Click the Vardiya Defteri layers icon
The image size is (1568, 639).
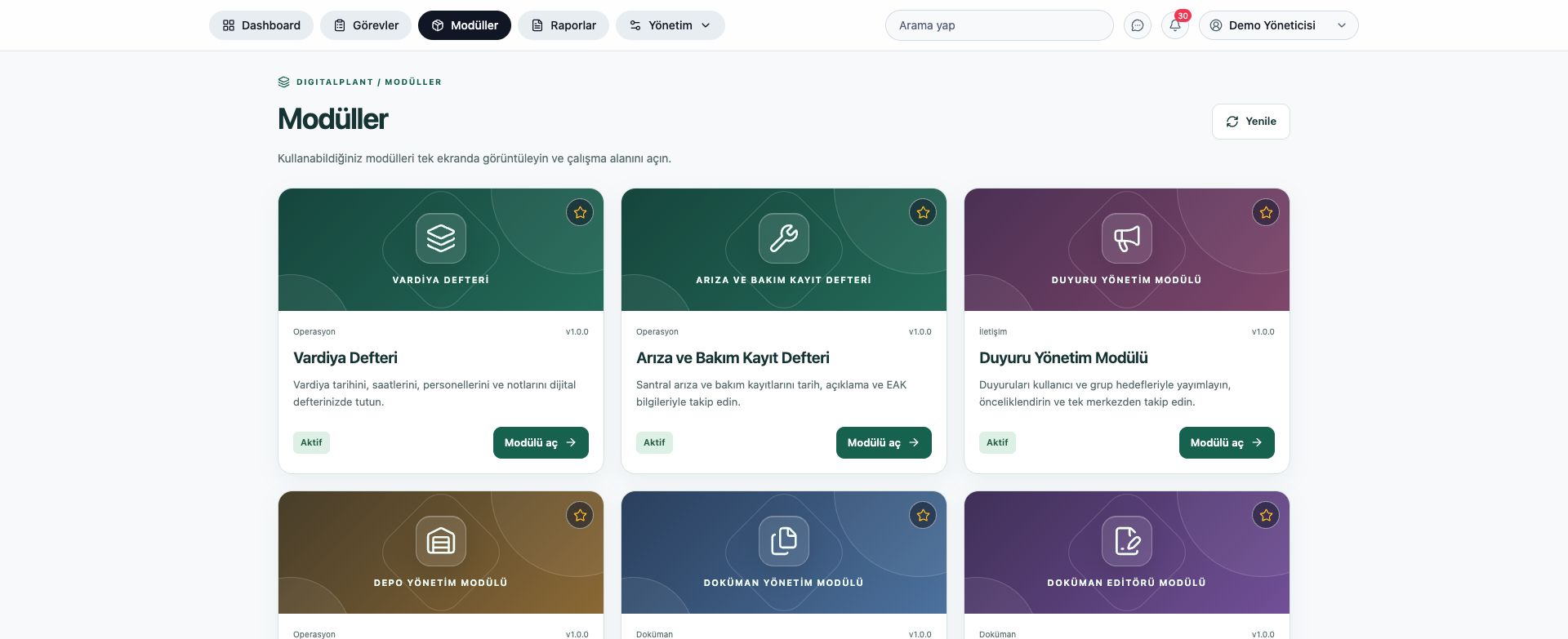tap(441, 238)
